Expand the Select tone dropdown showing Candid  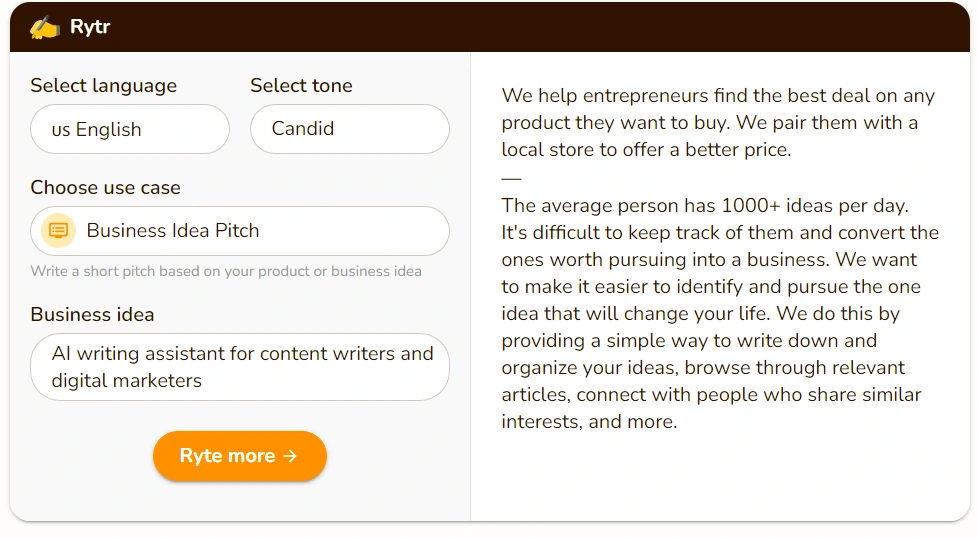point(349,129)
